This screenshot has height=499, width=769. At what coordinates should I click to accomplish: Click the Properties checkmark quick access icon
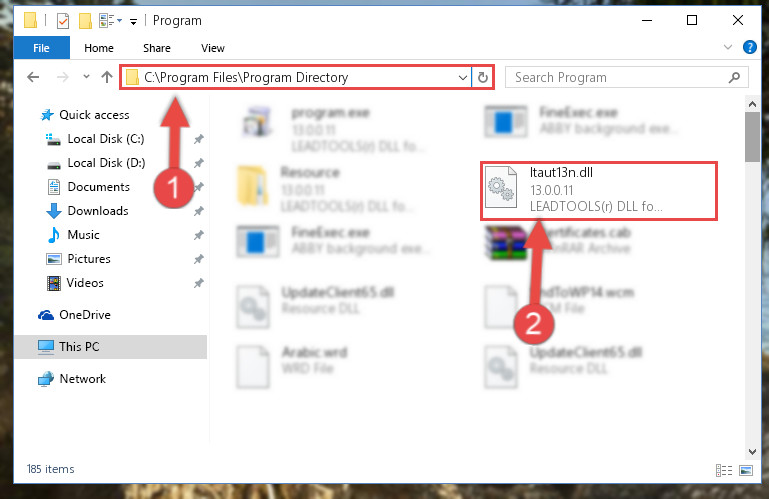(x=63, y=21)
